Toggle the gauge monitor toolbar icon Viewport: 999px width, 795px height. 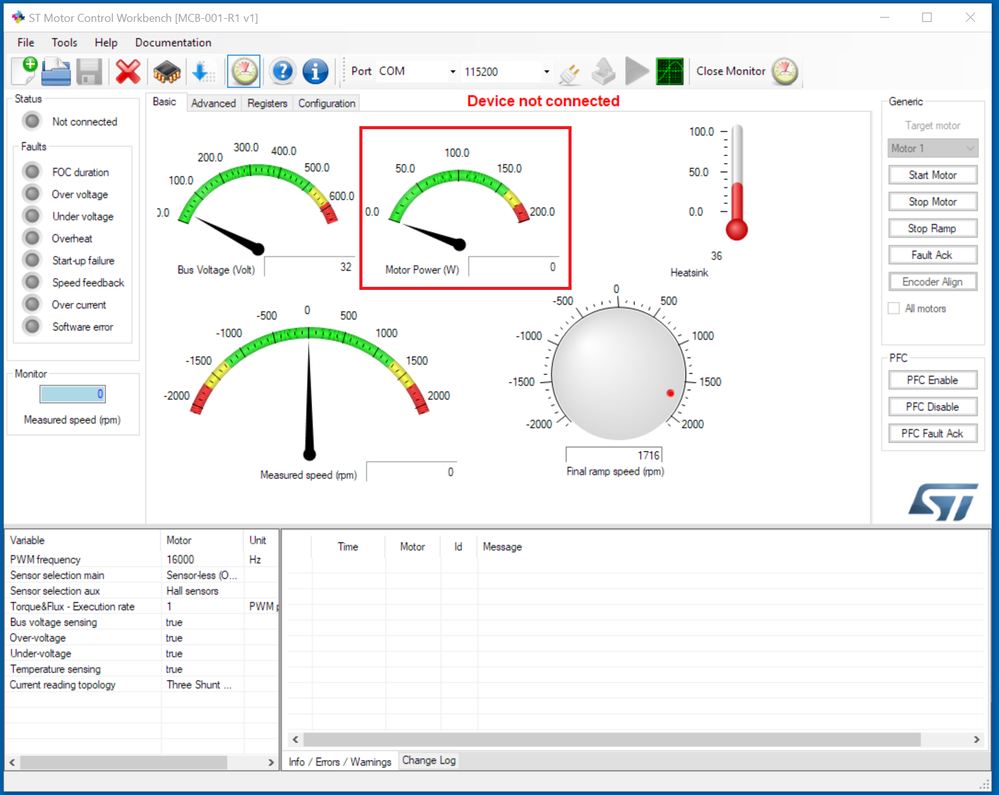244,71
